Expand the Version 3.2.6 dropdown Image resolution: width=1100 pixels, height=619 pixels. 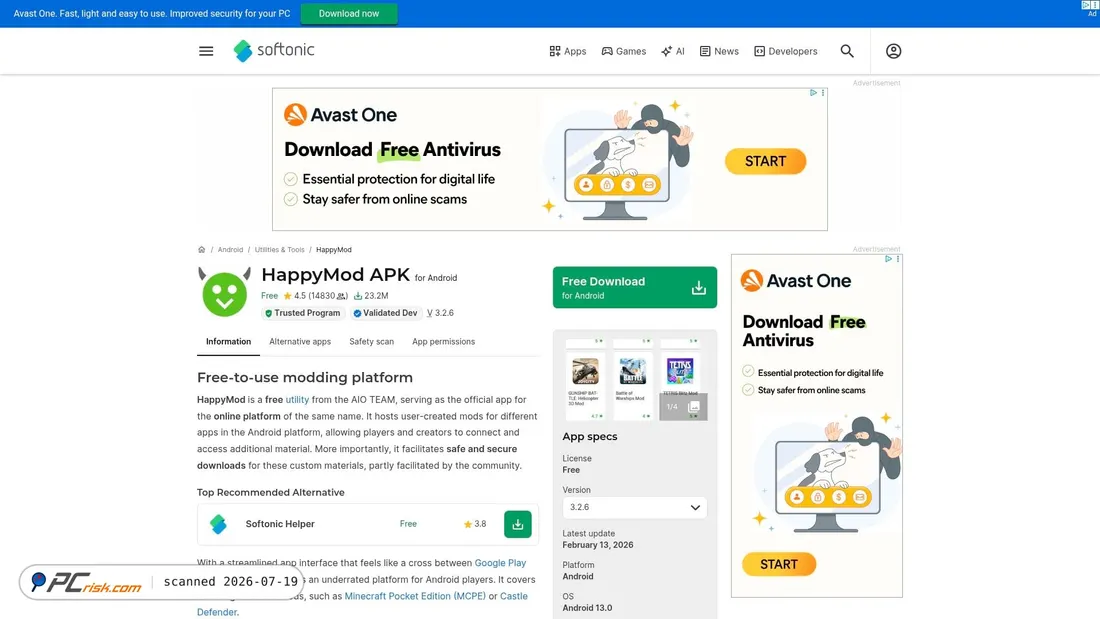point(635,507)
